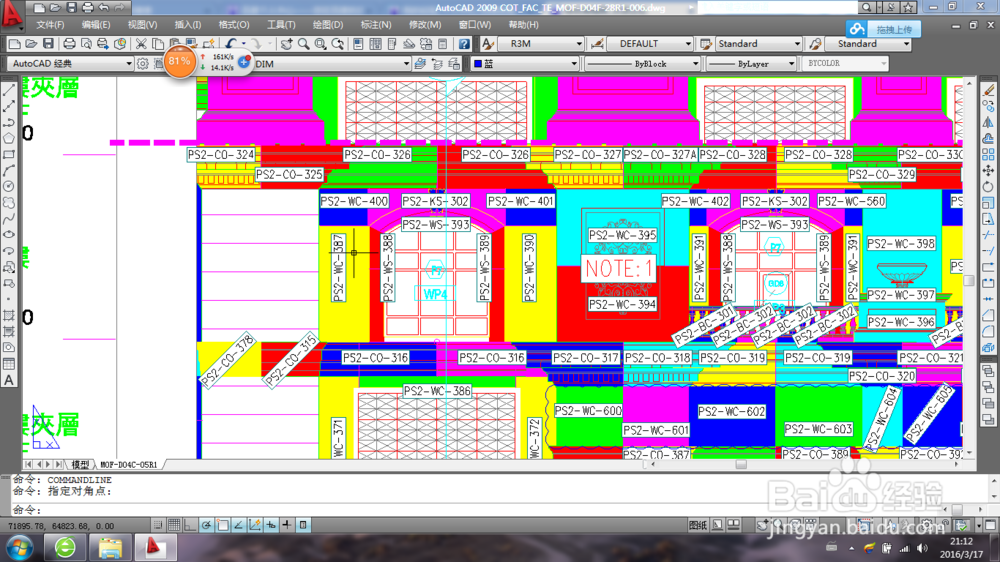Viewport: 1000px width, 562px height.
Task: Click the Plot (print) icon in standard toolbar
Action: pos(69,44)
